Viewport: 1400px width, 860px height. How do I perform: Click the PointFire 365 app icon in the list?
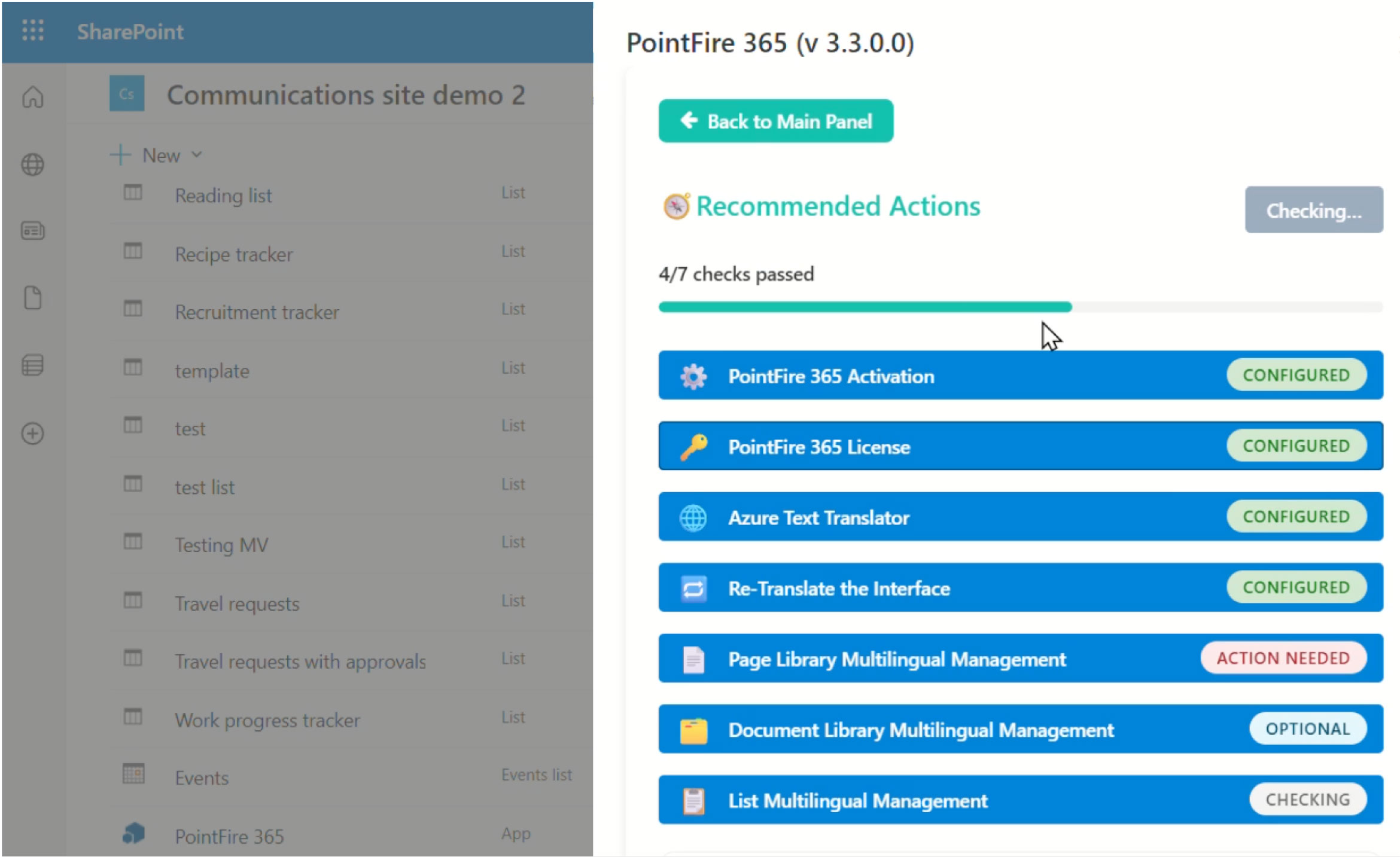click(133, 834)
